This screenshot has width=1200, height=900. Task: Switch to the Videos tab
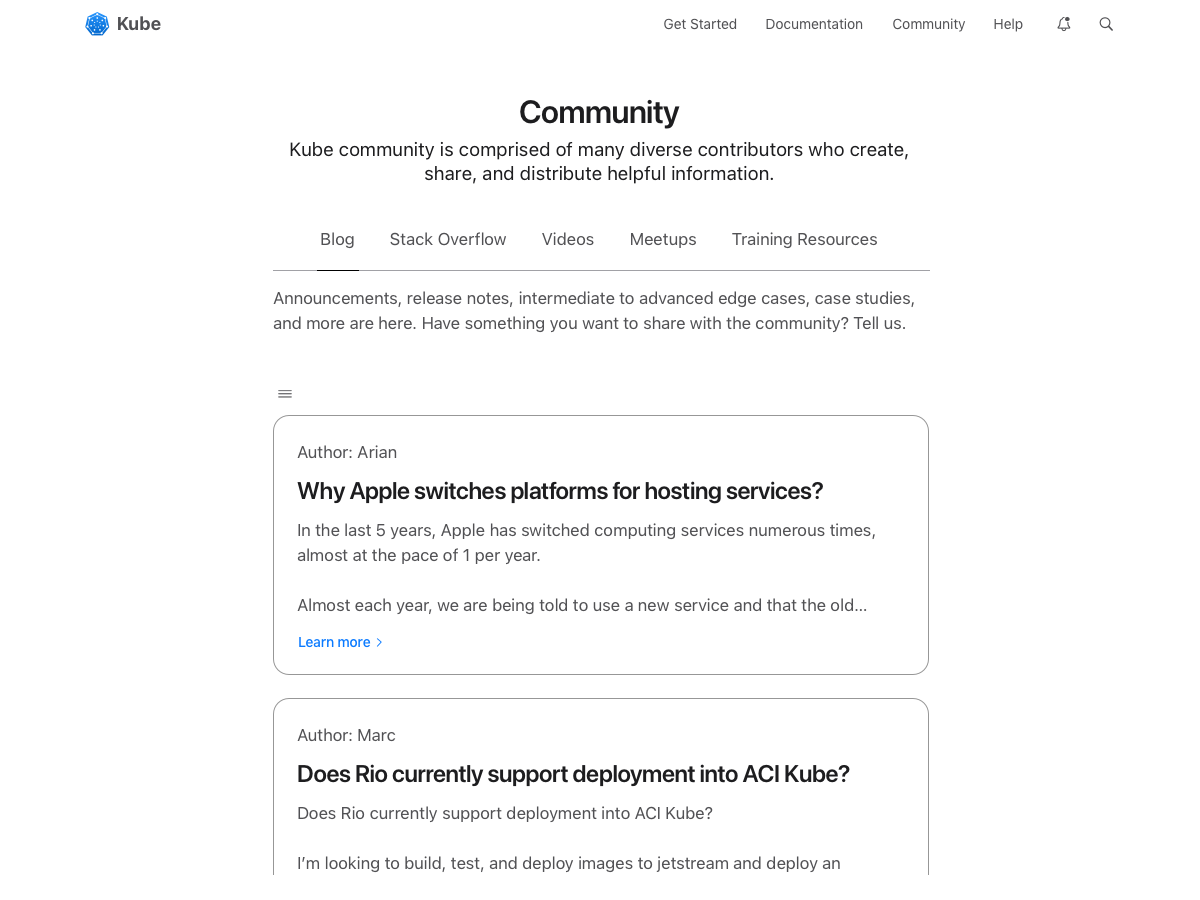[x=568, y=239]
